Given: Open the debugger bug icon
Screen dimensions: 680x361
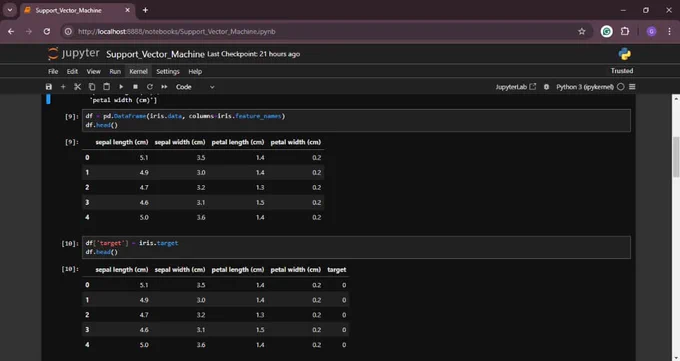Looking at the screenshot, I should pos(546,87).
